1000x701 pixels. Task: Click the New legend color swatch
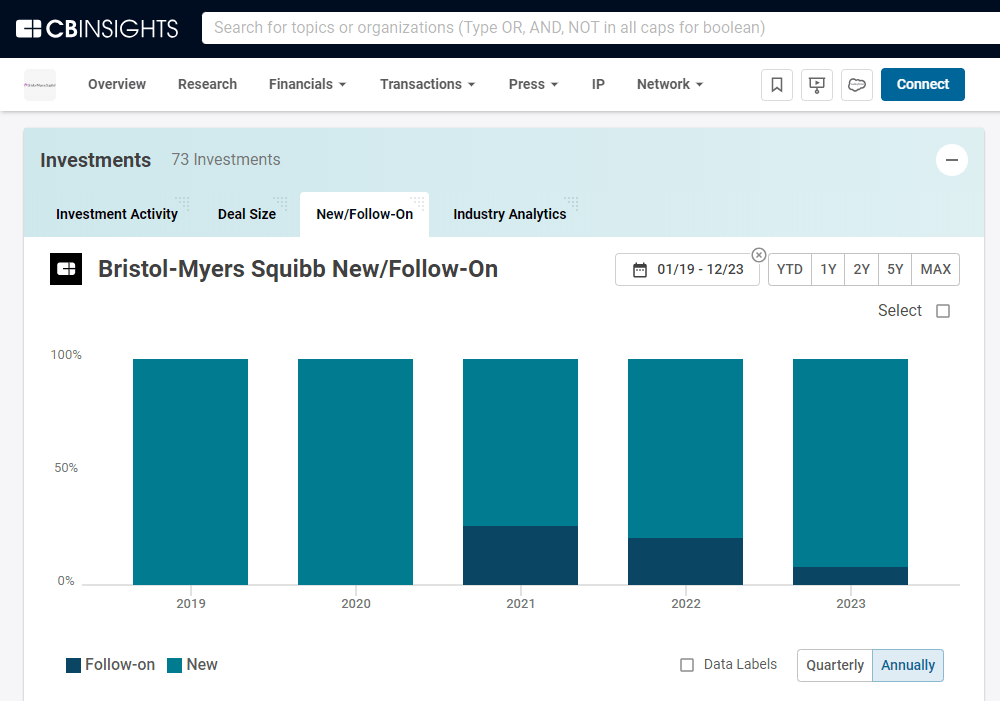click(x=175, y=665)
